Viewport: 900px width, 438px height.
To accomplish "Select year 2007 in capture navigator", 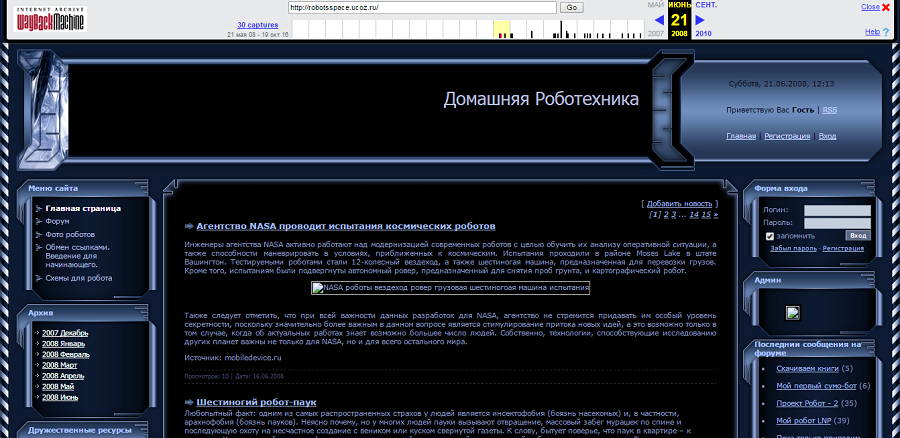I will (655, 34).
